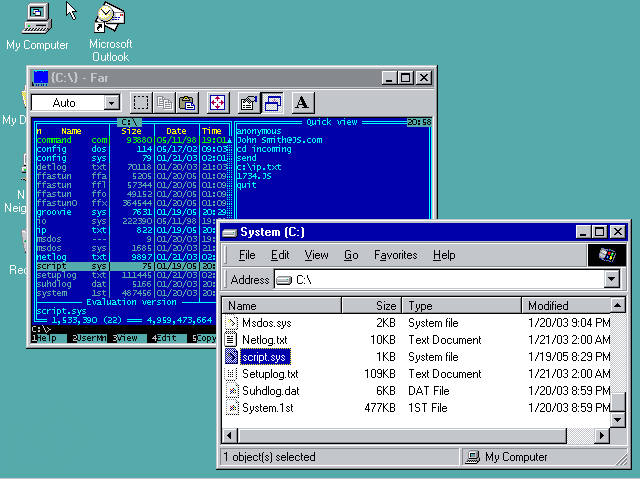Click the Far command line prompt C:\>
This screenshot has width=640, height=480.
(x=41, y=329)
